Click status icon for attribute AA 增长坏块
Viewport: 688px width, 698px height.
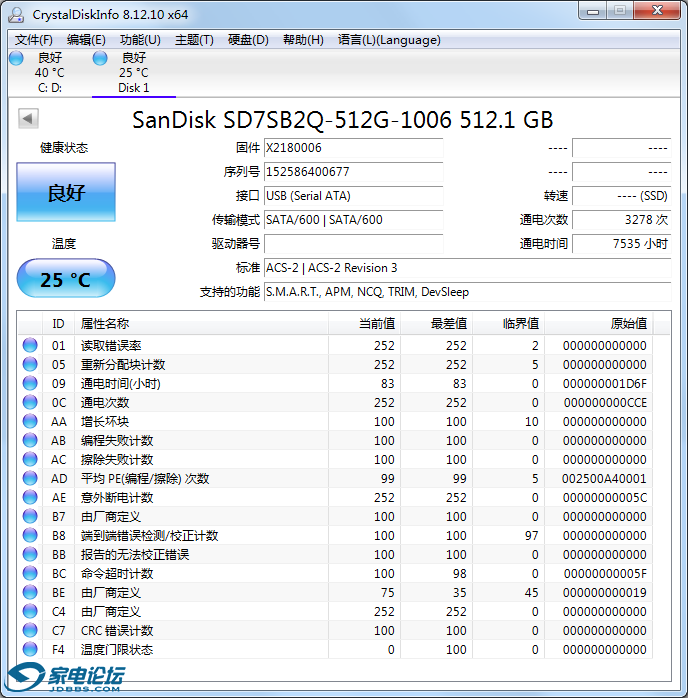(30, 421)
